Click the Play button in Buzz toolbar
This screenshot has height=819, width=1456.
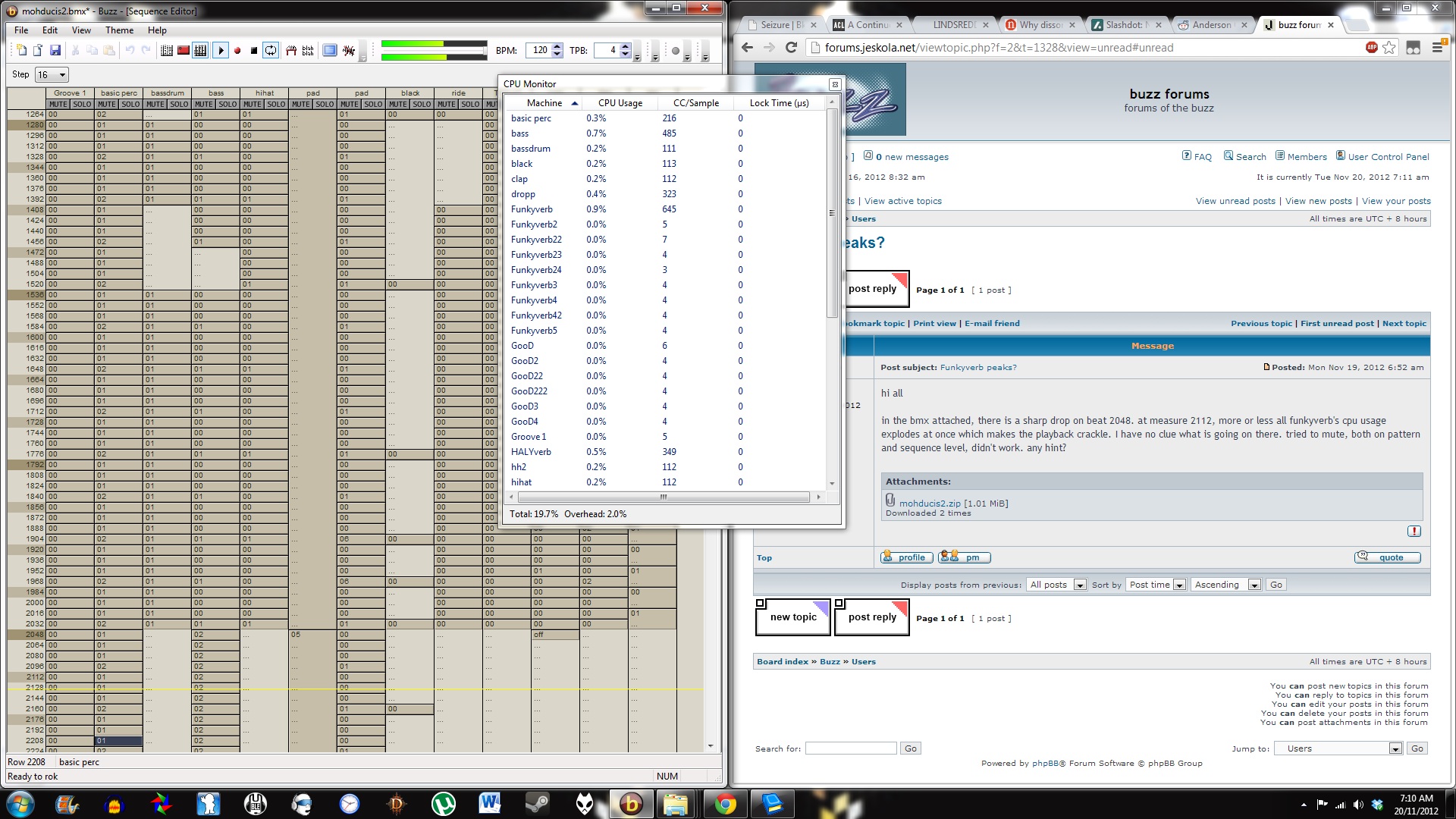click(221, 51)
